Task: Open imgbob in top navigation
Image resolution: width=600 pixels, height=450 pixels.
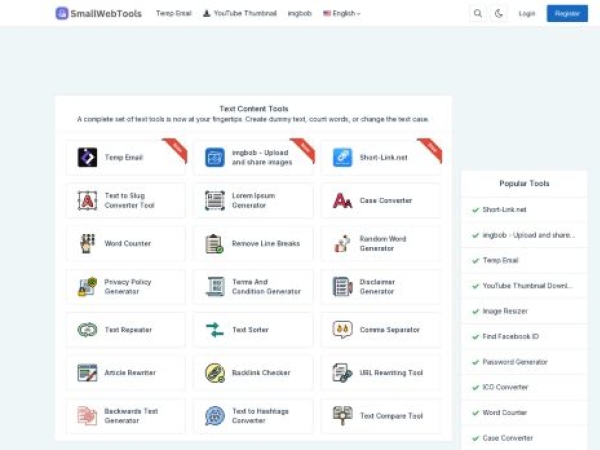Action: click(299, 13)
